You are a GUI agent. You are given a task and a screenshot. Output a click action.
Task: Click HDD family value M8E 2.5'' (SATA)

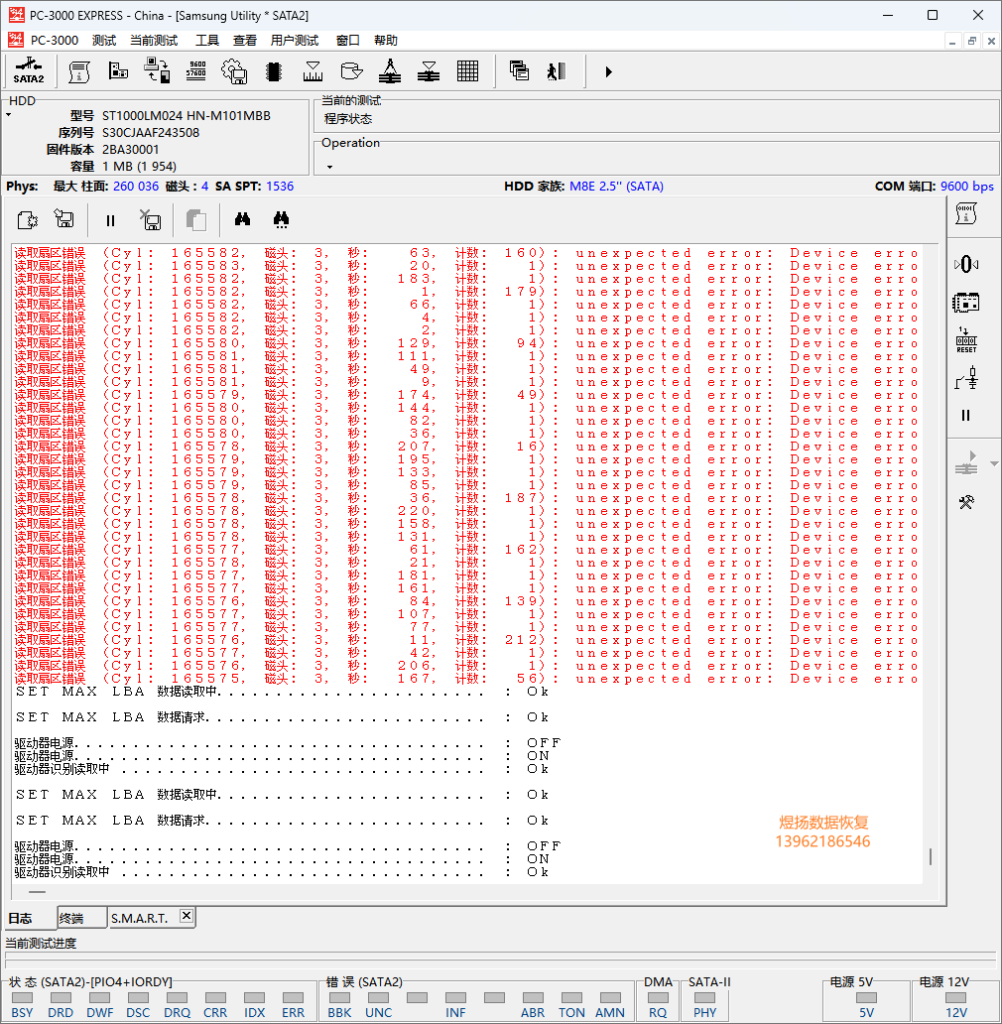point(617,186)
